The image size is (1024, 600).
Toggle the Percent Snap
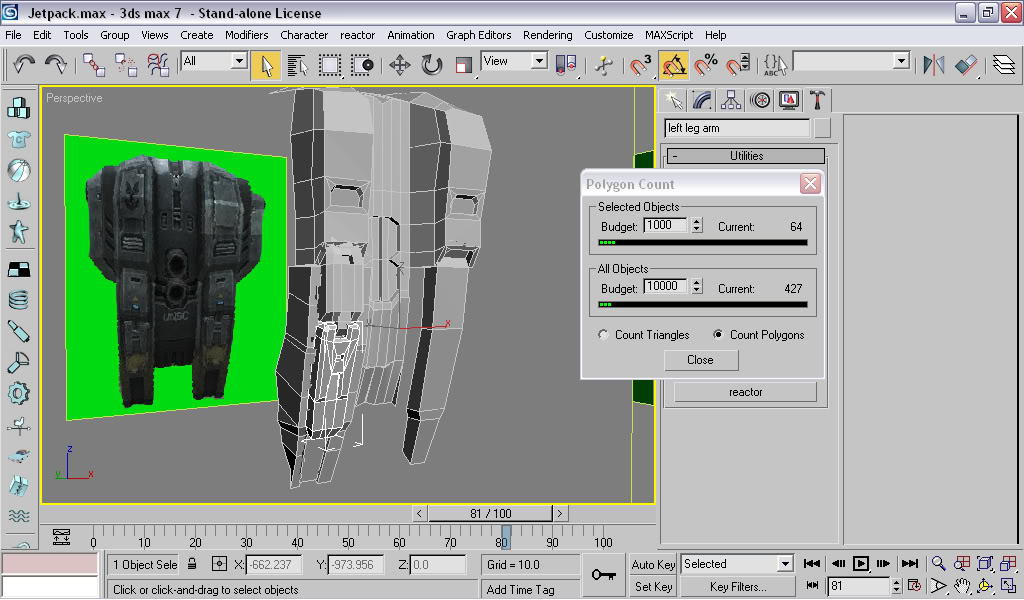click(706, 65)
